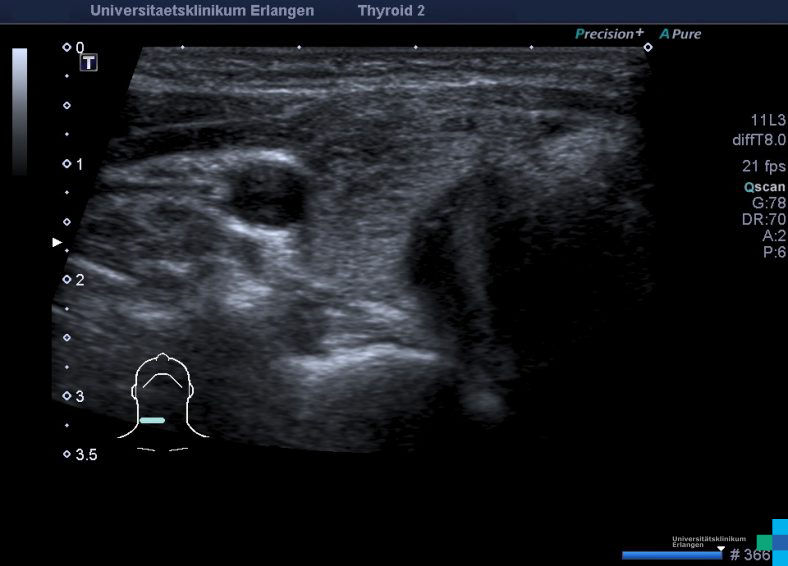This screenshot has height=566, width=788.
Task: Click the circle marker at top-right of scan
Action: point(648,47)
